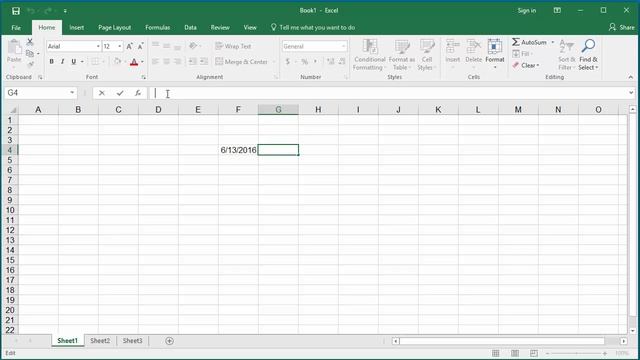640x360 pixels.
Task: Click the Select All corner button
Action: [x=12, y=110]
